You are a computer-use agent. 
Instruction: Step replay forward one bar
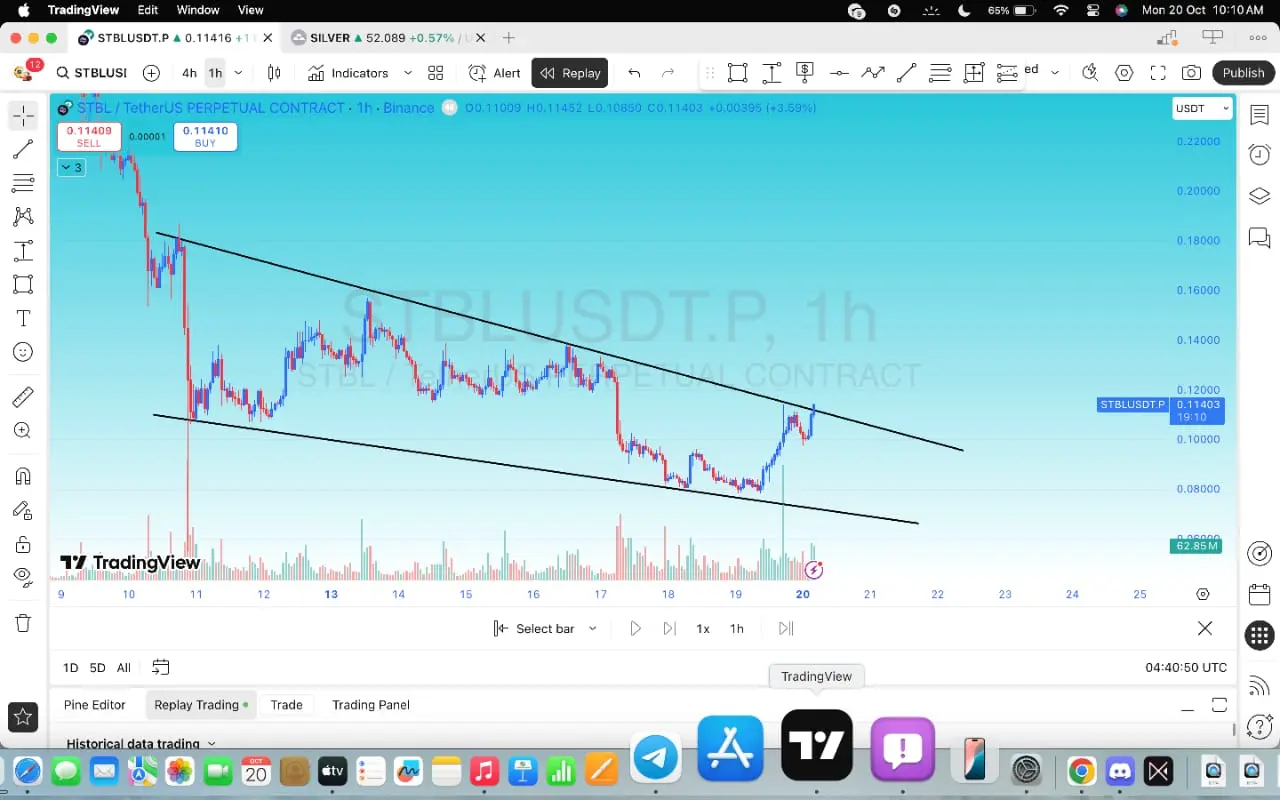pos(669,629)
